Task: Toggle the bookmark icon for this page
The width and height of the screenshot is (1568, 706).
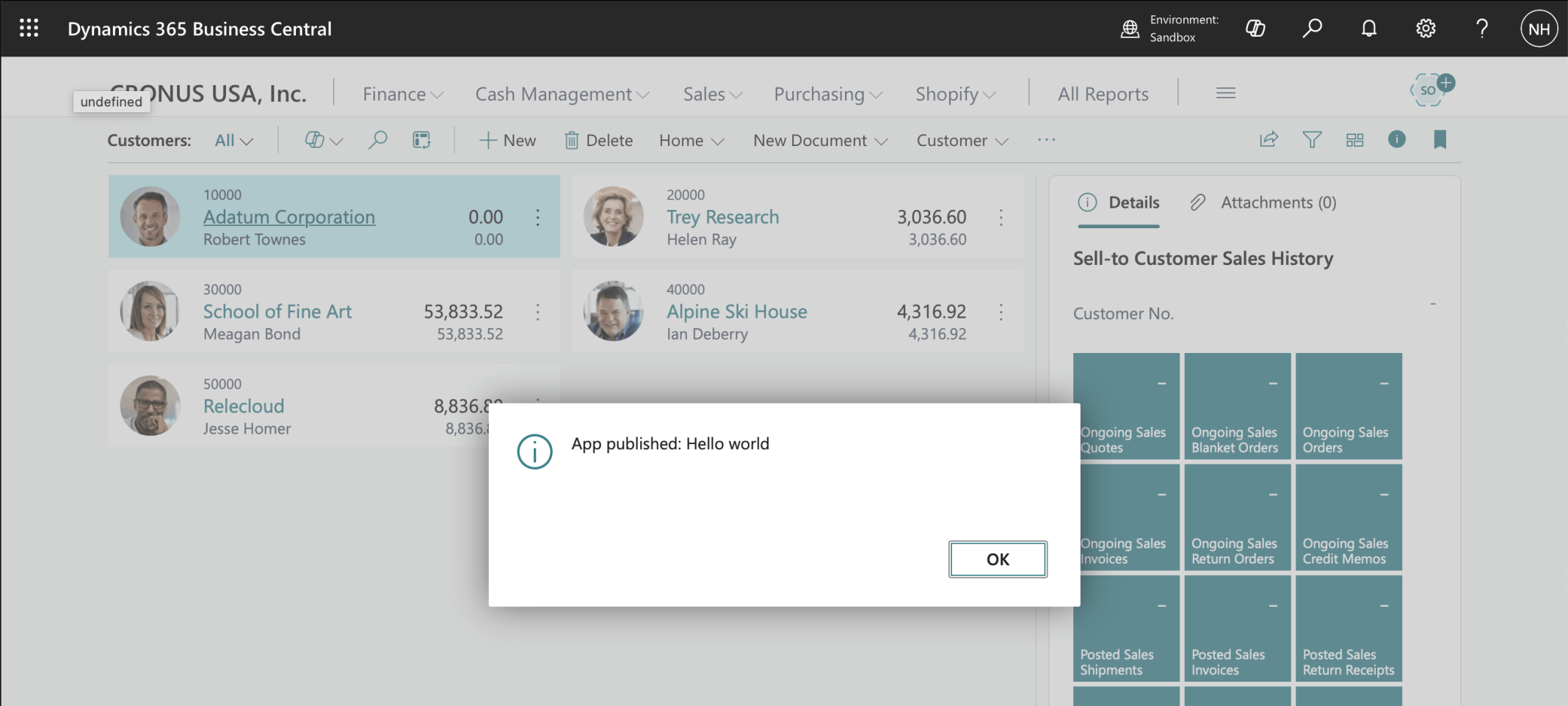Action: 1440,139
